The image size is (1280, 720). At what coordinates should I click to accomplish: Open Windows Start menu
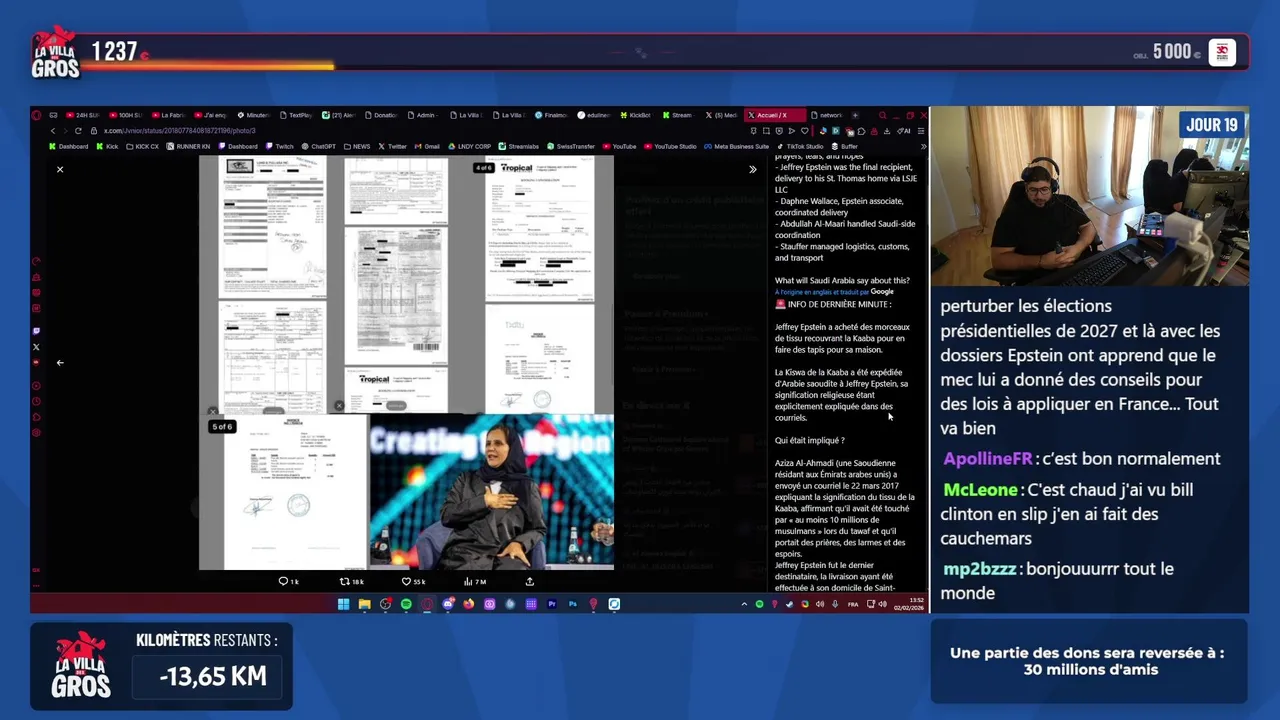click(343, 604)
